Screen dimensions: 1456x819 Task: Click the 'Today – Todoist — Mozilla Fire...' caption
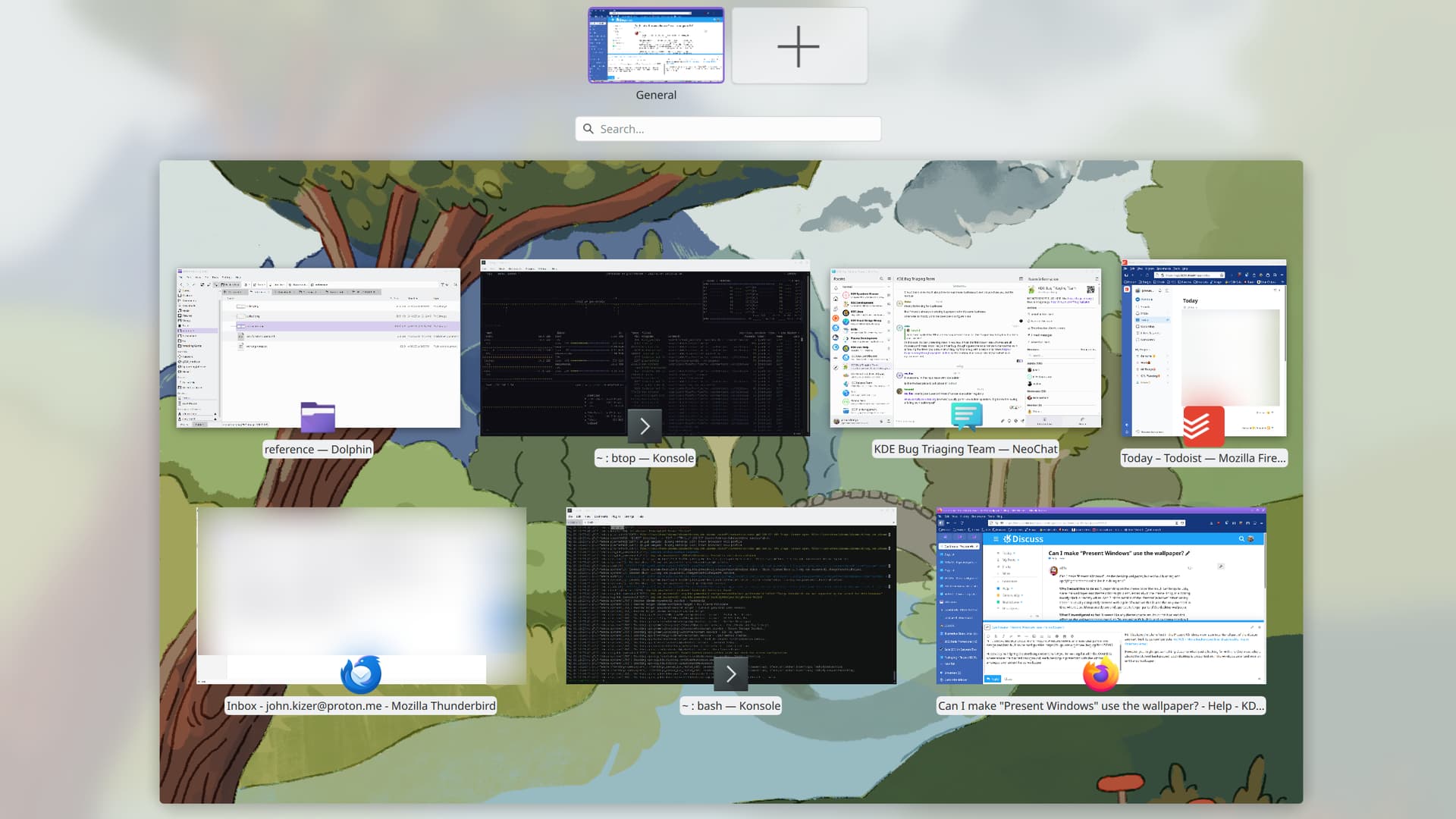1203,458
